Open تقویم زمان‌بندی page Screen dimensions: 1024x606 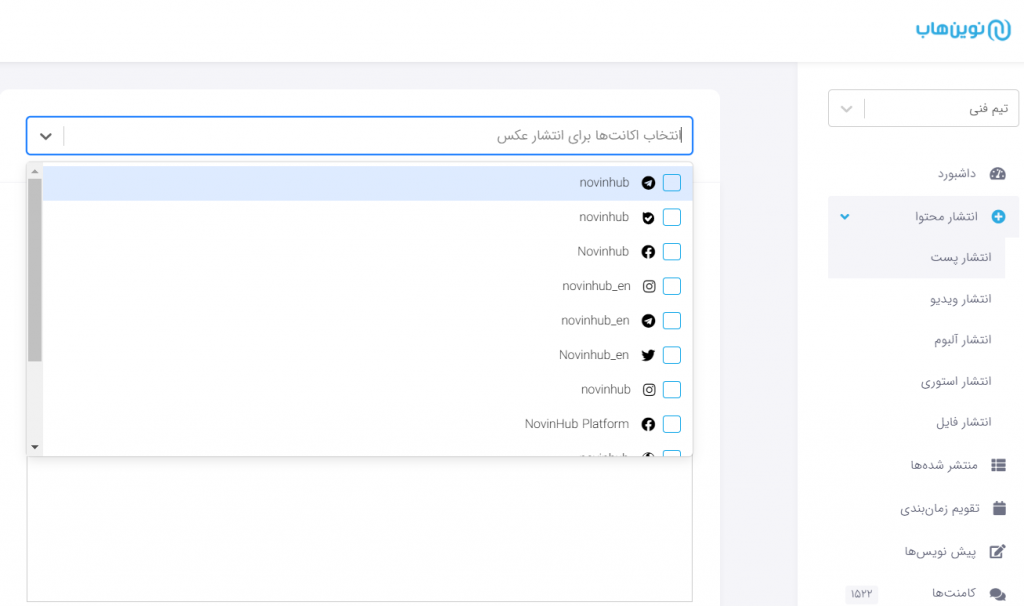(x=940, y=508)
